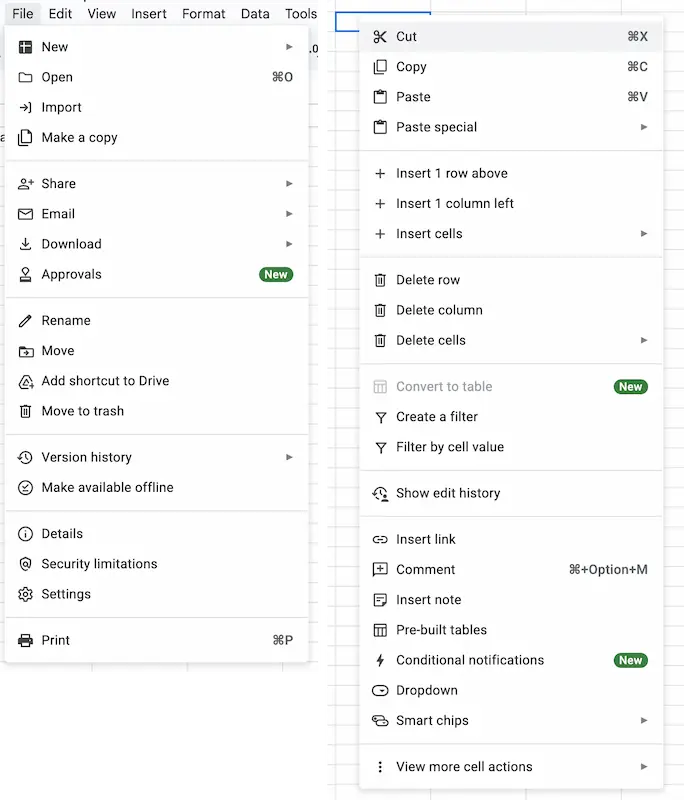Click View more cell actions

click(x=464, y=767)
